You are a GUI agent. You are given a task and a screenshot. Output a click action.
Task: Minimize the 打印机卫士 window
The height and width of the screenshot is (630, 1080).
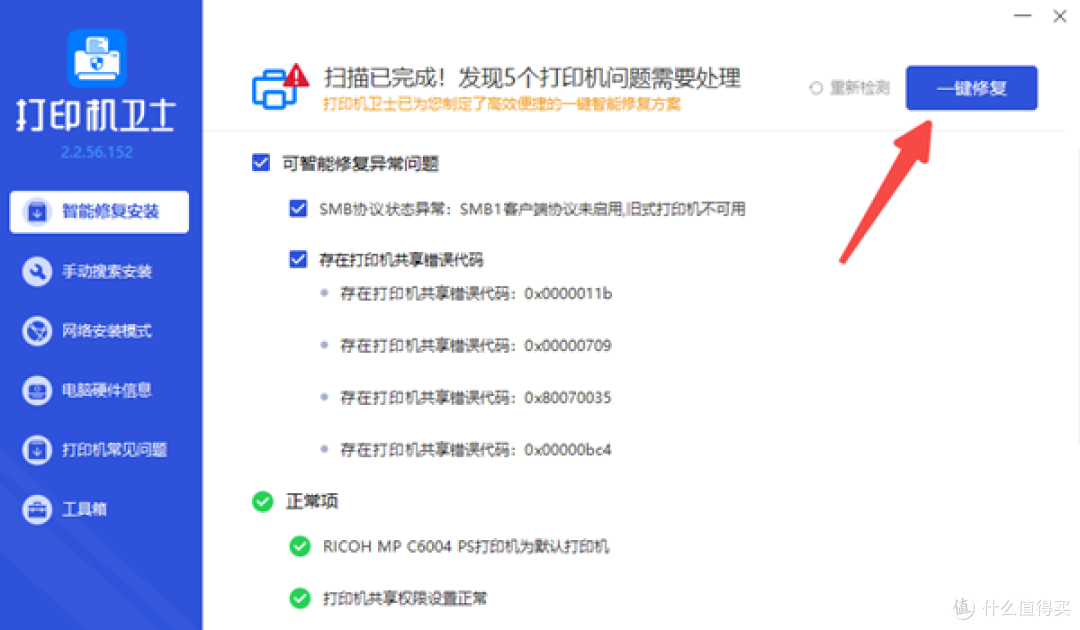1023,16
